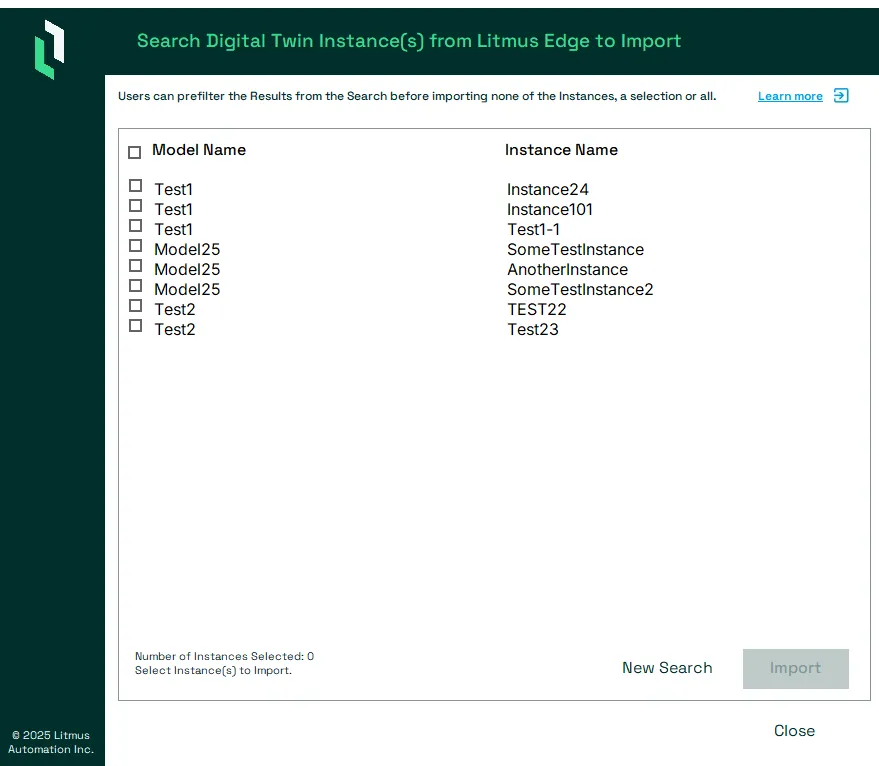The height and width of the screenshot is (766, 879).
Task: Click the Model Name column header
Action: [x=199, y=150]
